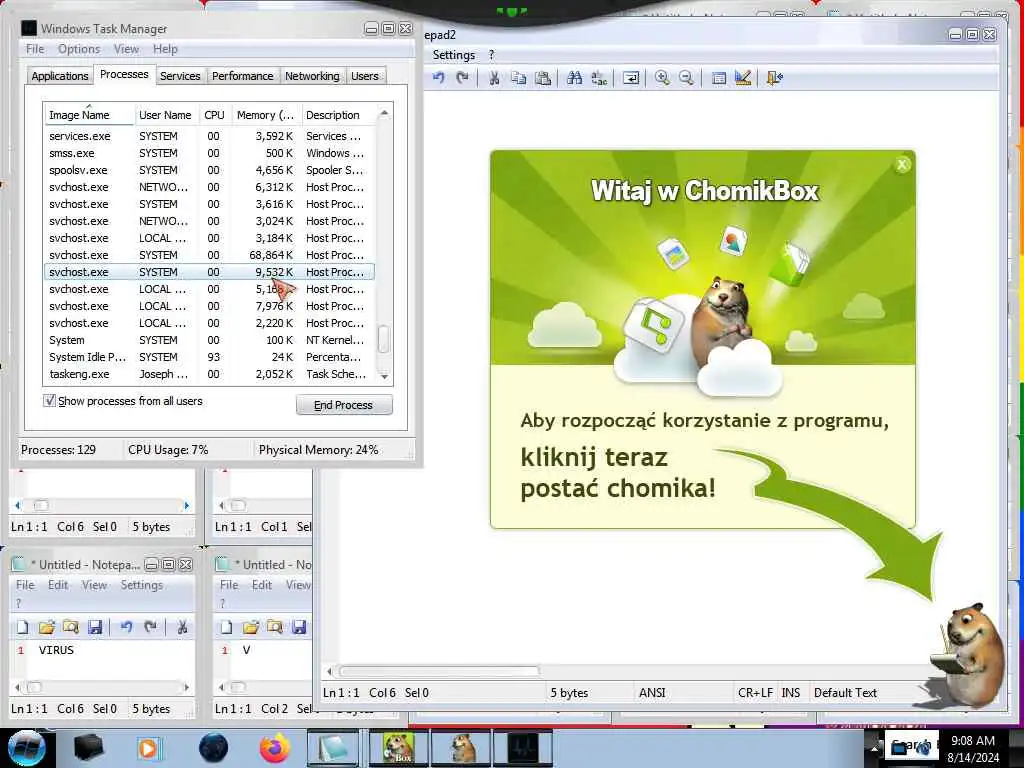Switch to the Applications tab in Task Manager
1024x768 pixels.
59,76
